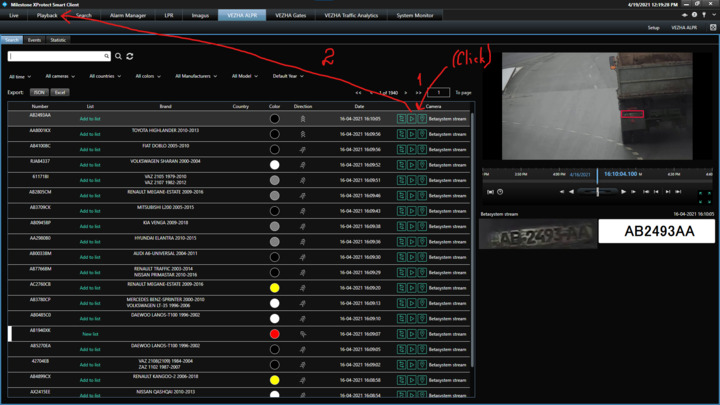
Task: Expand the All time filter dropdown
Action: [x=20, y=76]
